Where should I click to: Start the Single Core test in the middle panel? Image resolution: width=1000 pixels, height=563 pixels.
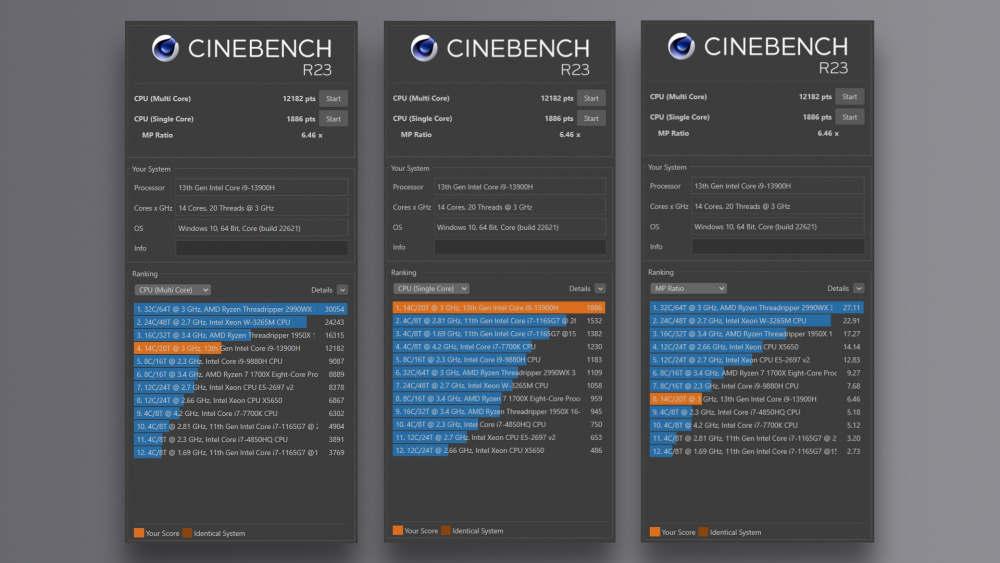(591, 118)
